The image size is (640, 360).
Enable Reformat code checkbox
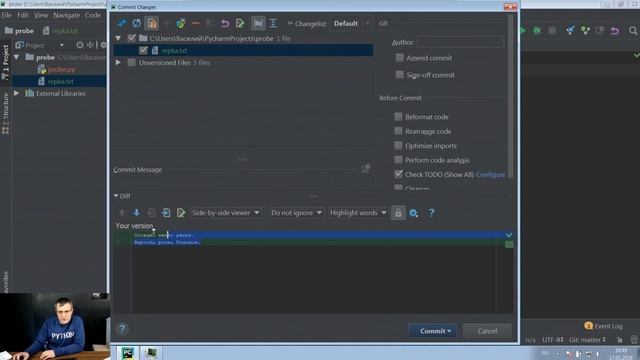pyautogui.click(x=398, y=117)
